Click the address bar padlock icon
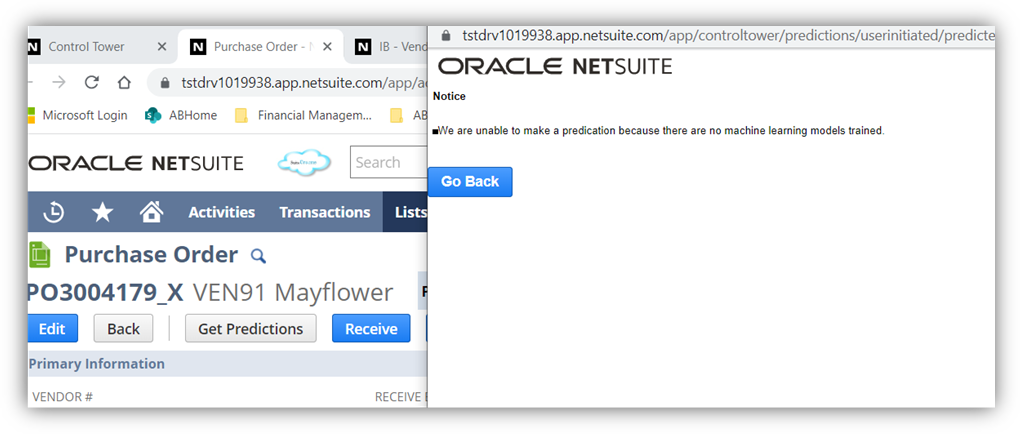This screenshot has height=434, width=1020. [165, 83]
